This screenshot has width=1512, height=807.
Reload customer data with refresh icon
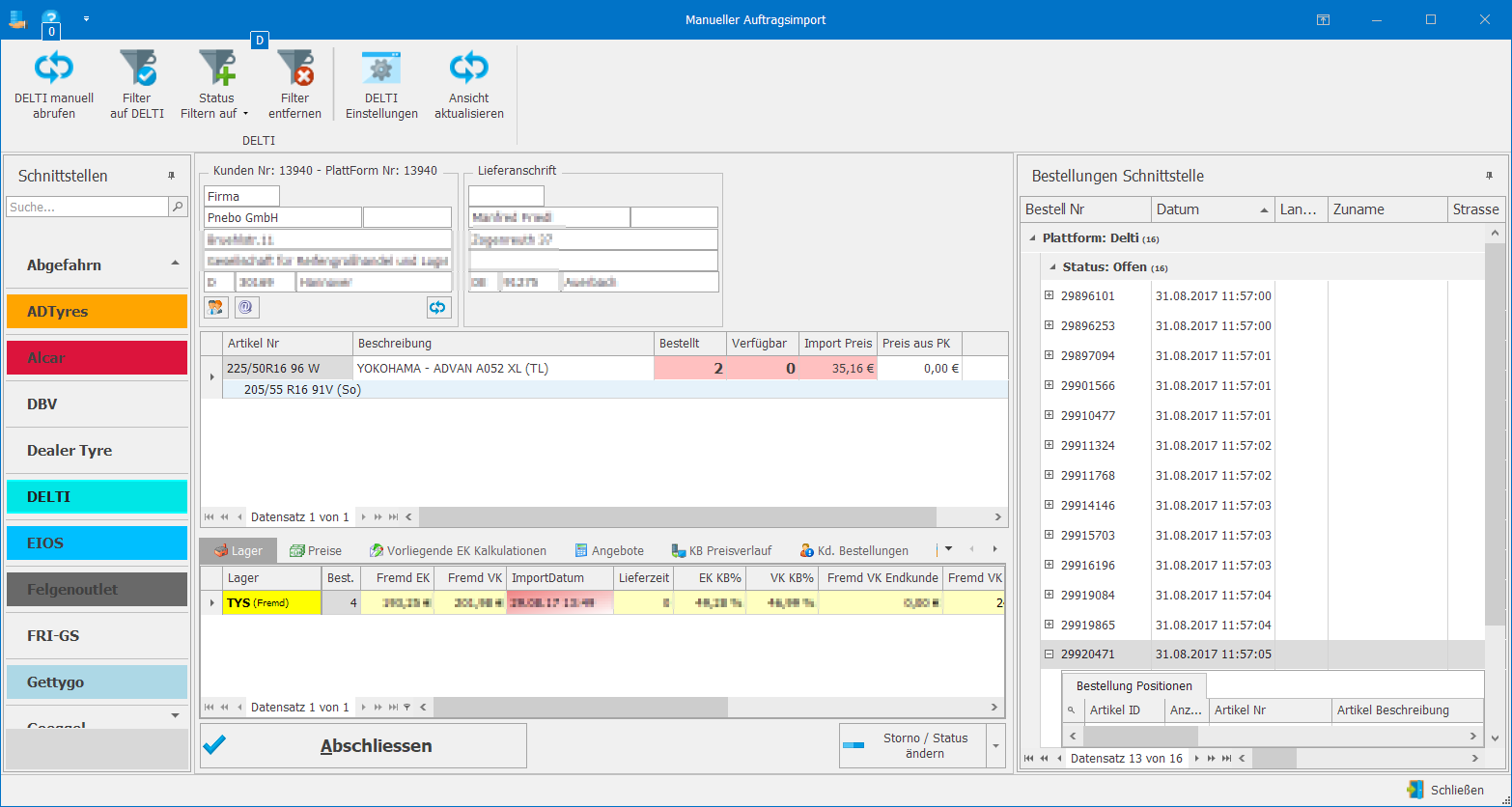438,307
